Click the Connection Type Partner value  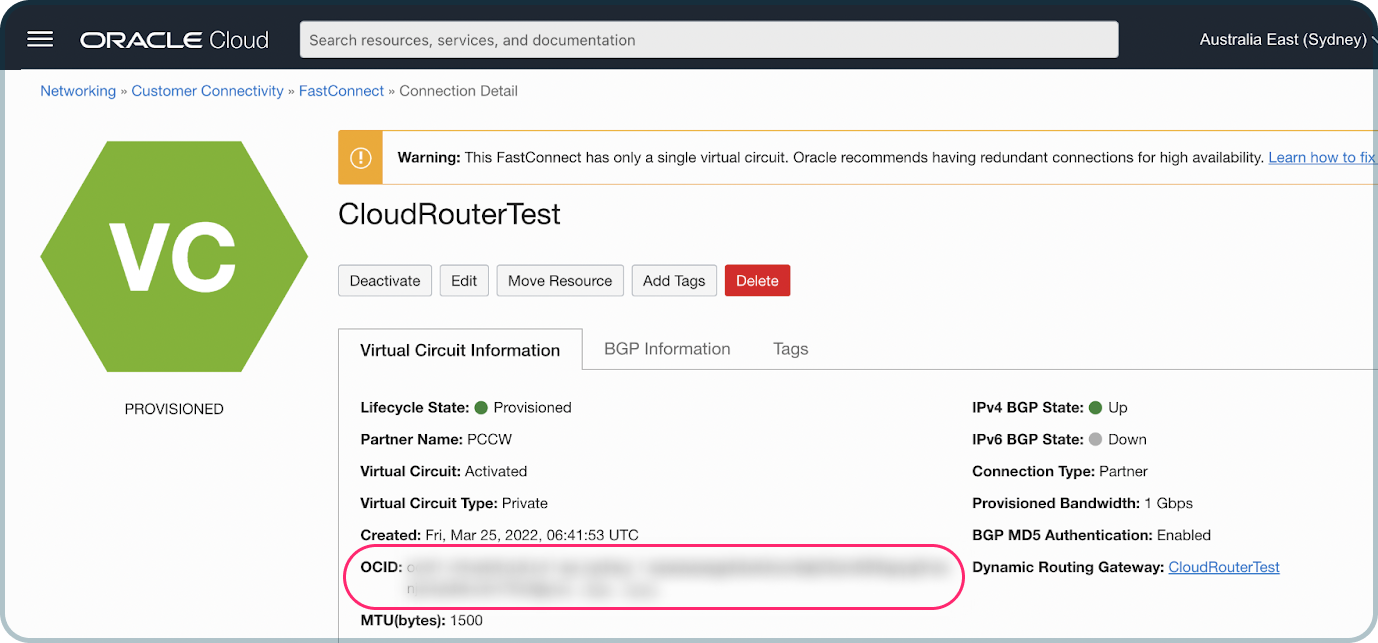point(1123,472)
